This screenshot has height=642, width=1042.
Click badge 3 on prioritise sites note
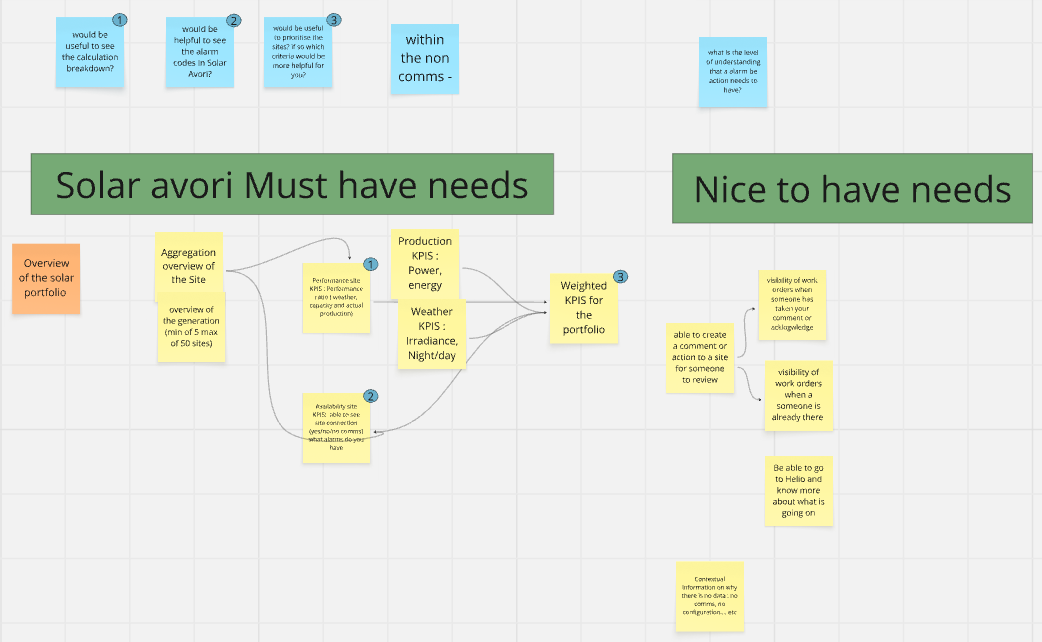pyautogui.click(x=333, y=20)
